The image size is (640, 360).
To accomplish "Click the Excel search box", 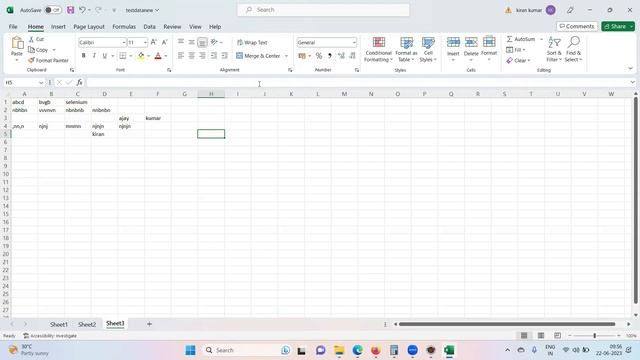I will (x=323, y=10).
